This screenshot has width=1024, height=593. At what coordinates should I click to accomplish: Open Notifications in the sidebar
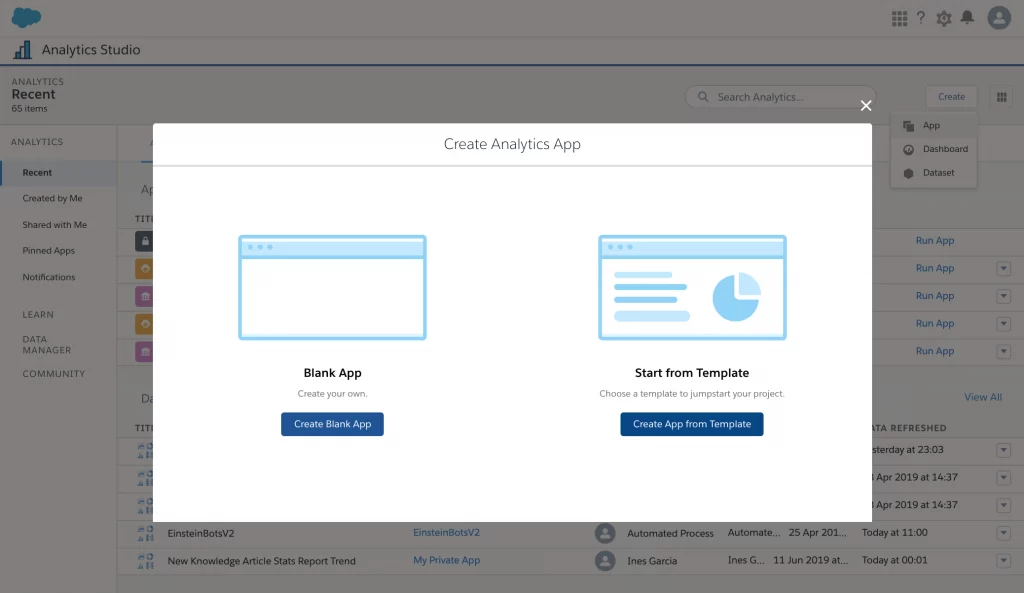coord(48,277)
